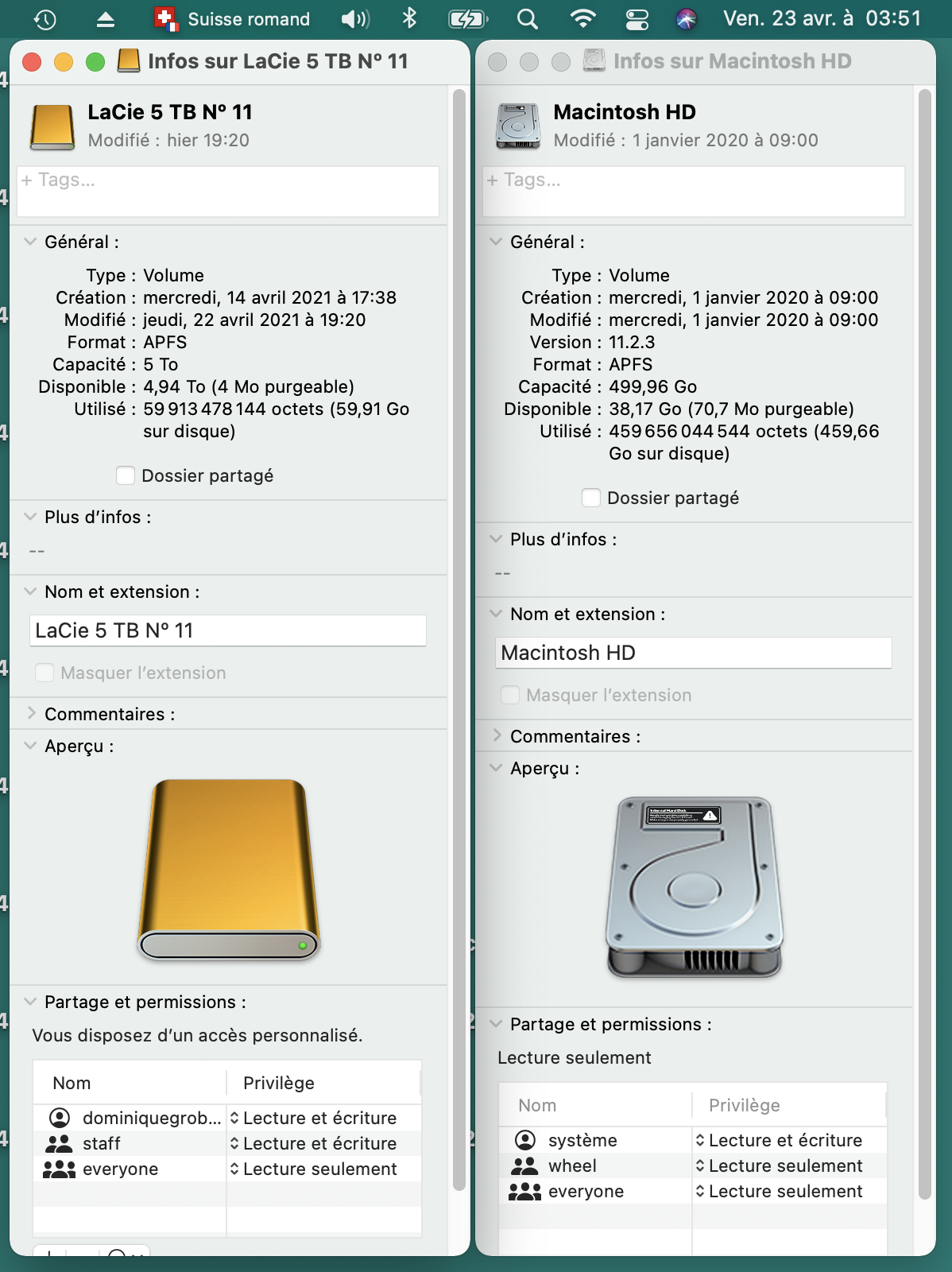Expand Commentaires in LaCie window
952x1272 pixels.
click(x=30, y=714)
